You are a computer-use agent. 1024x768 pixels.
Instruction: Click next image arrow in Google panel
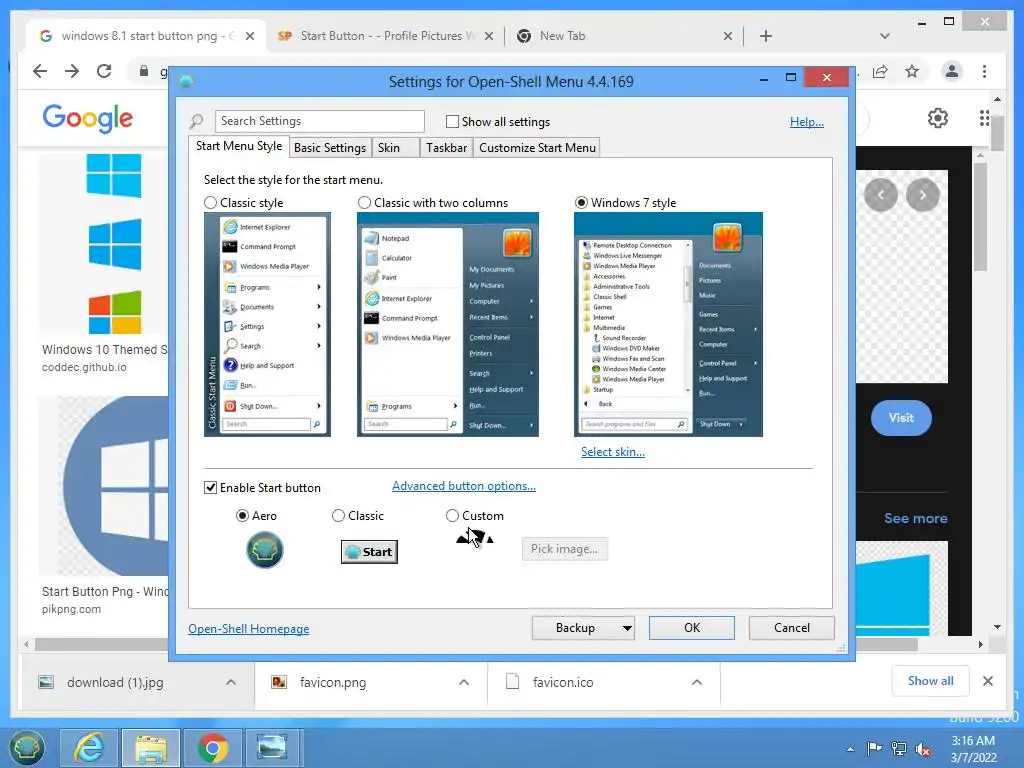tap(923, 195)
